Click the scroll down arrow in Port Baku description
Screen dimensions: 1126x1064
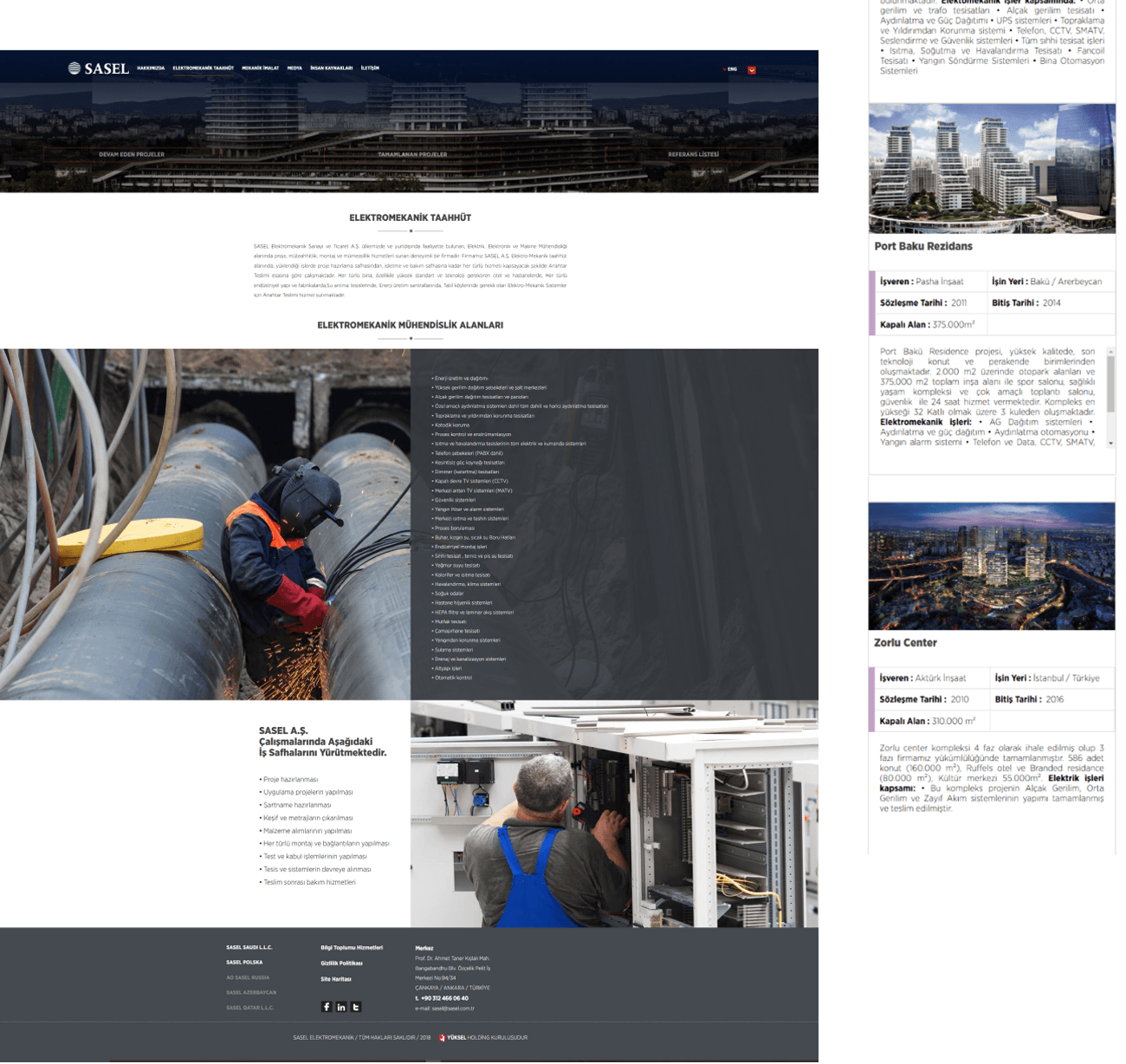click(x=1110, y=443)
